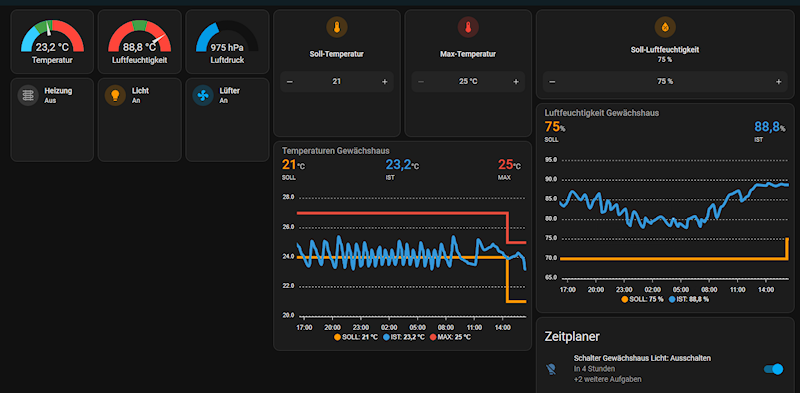800x393 pixels.
Task: Open the Luftdruck gauge card
Action: (227, 42)
